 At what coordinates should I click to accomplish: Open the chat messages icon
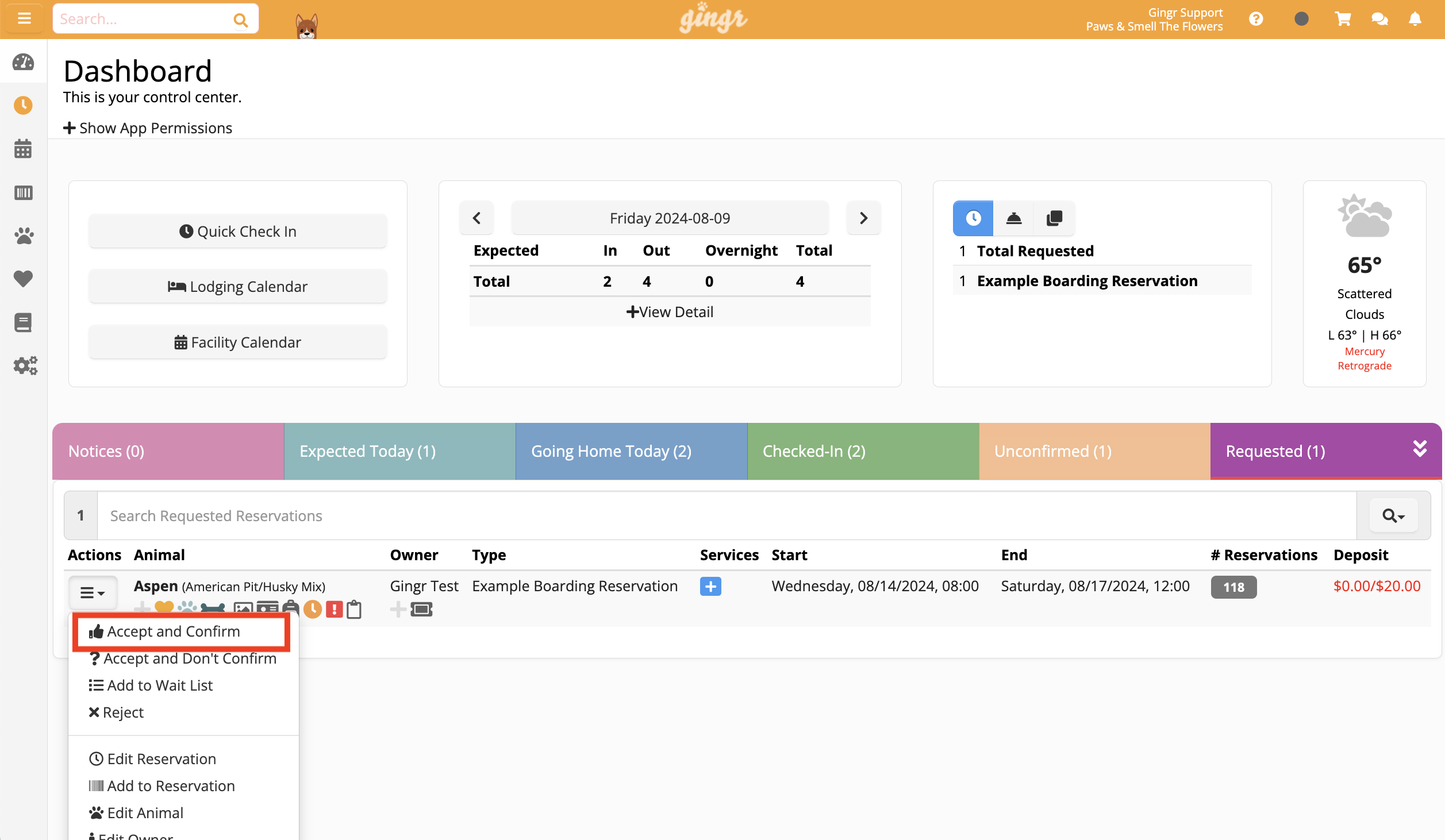coord(1379,19)
